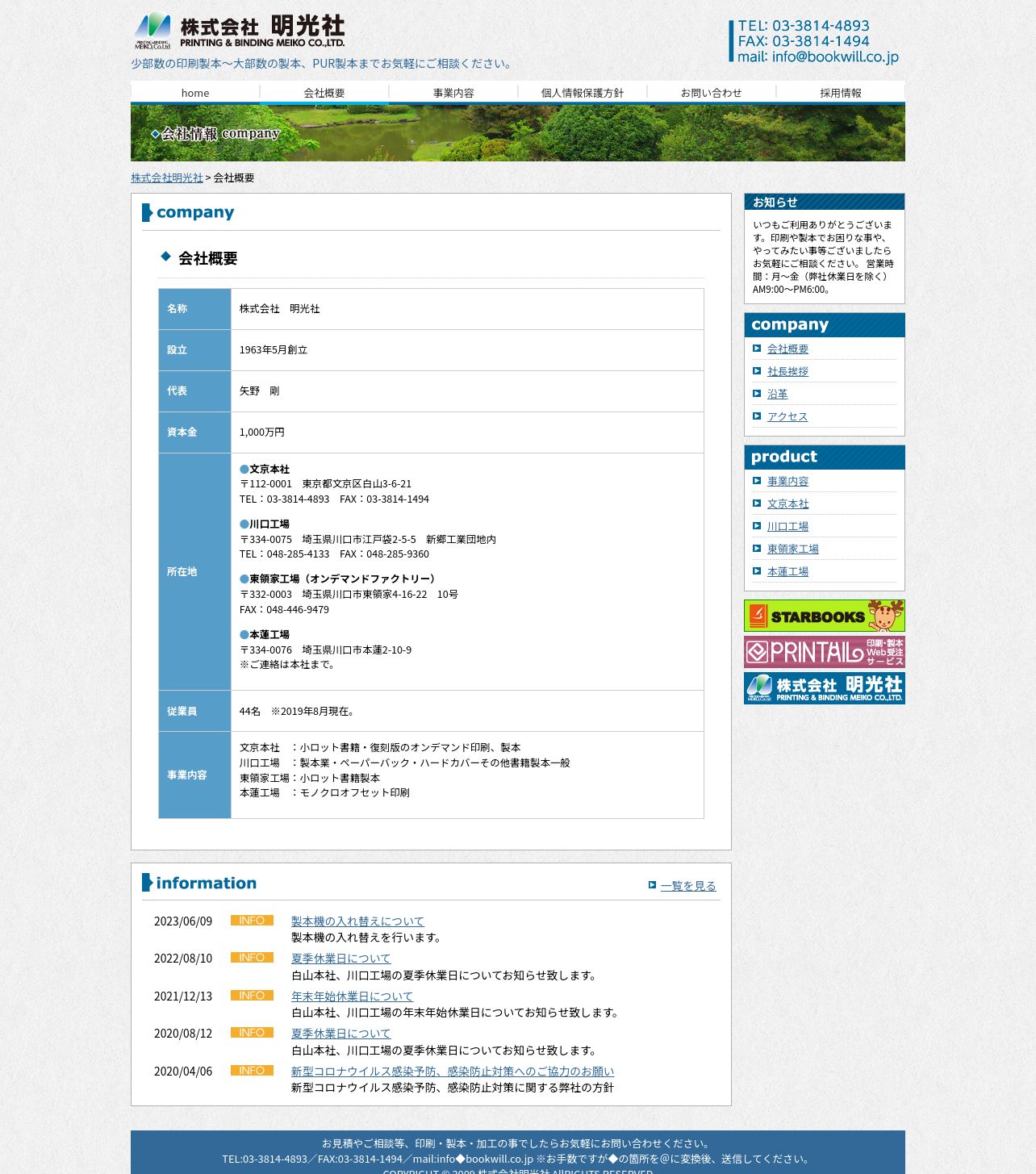Click arrow icon beside 東領家工場 link
This screenshot has width=1036, height=1174.
(x=757, y=549)
